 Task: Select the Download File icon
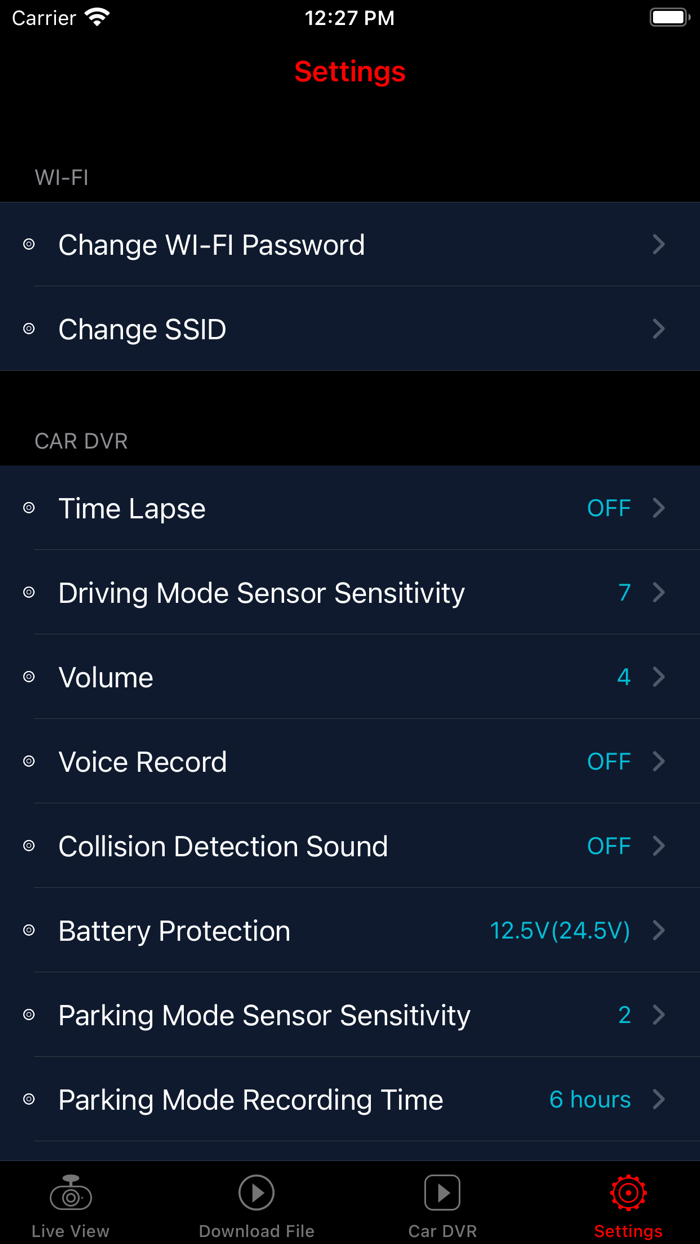click(x=256, y=1193)
